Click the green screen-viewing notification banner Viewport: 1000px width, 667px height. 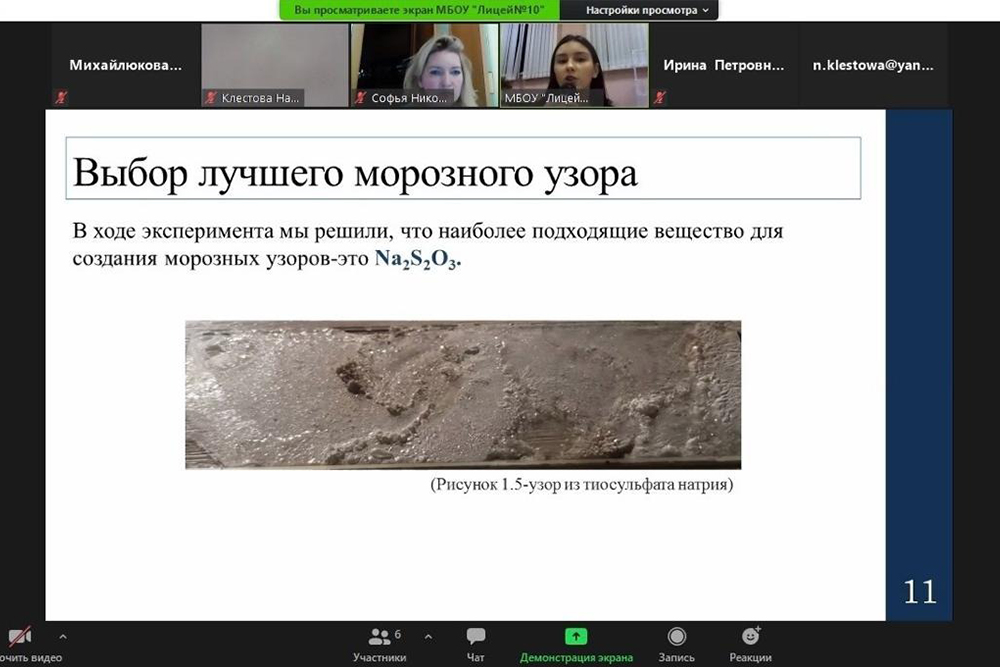point(418,10)
